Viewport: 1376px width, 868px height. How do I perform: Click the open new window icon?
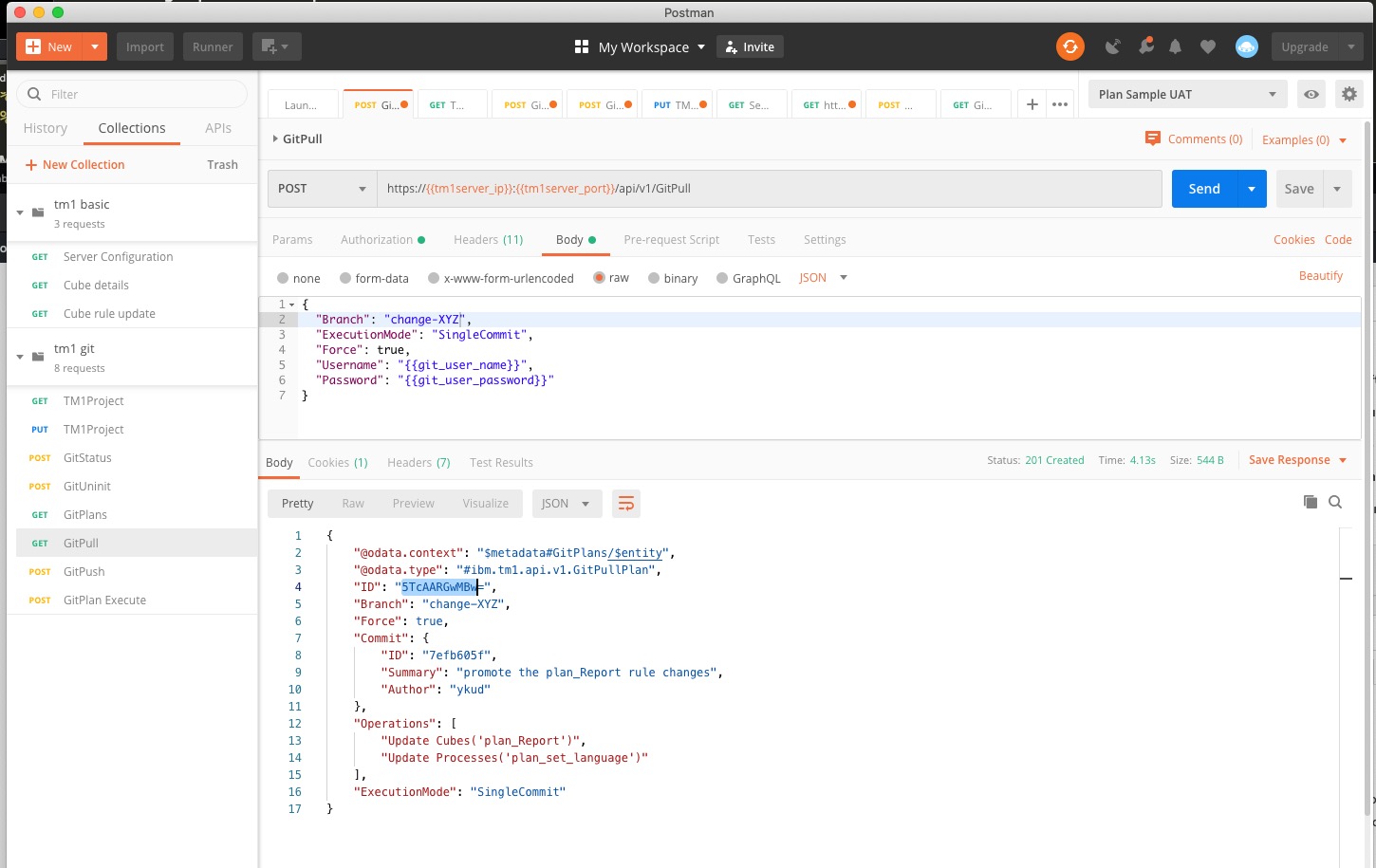[x=275, y=46]
